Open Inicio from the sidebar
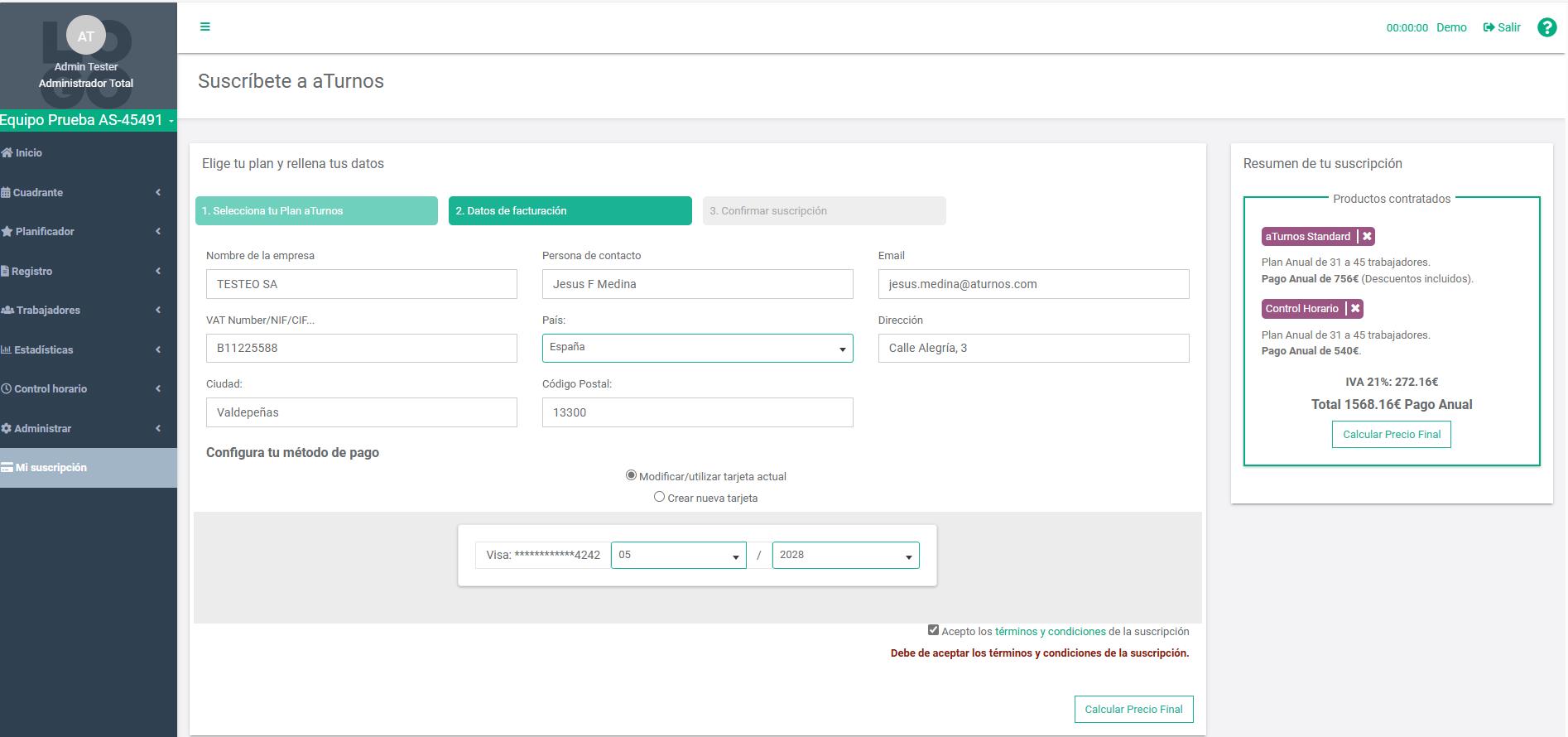Screen dimensions: 1568x737 click(28, 153)
